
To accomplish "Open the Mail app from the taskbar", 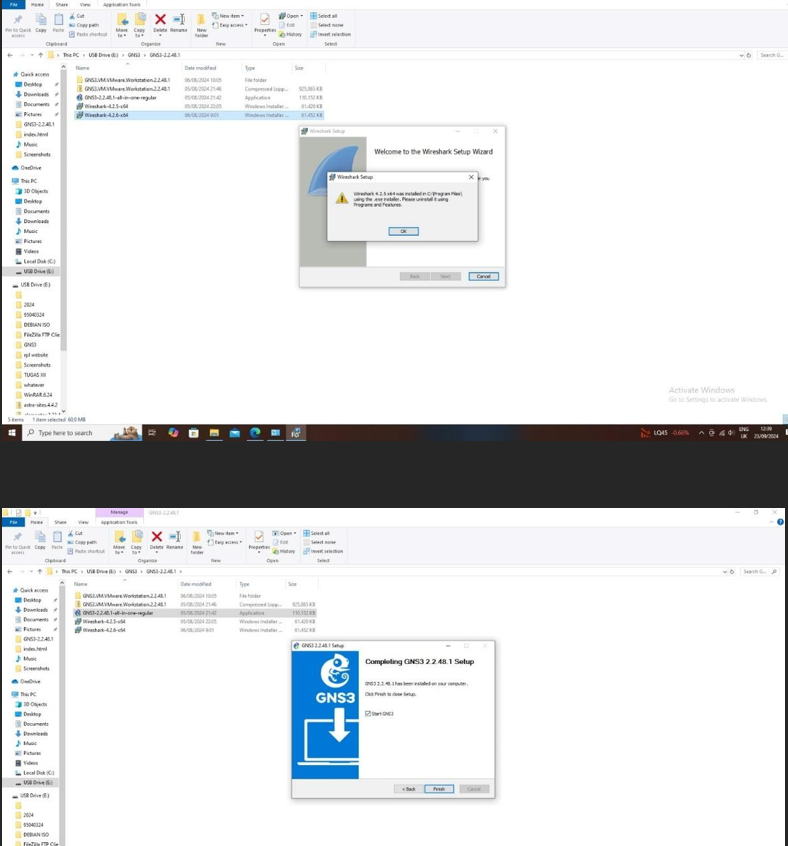I will pos(235,433).
